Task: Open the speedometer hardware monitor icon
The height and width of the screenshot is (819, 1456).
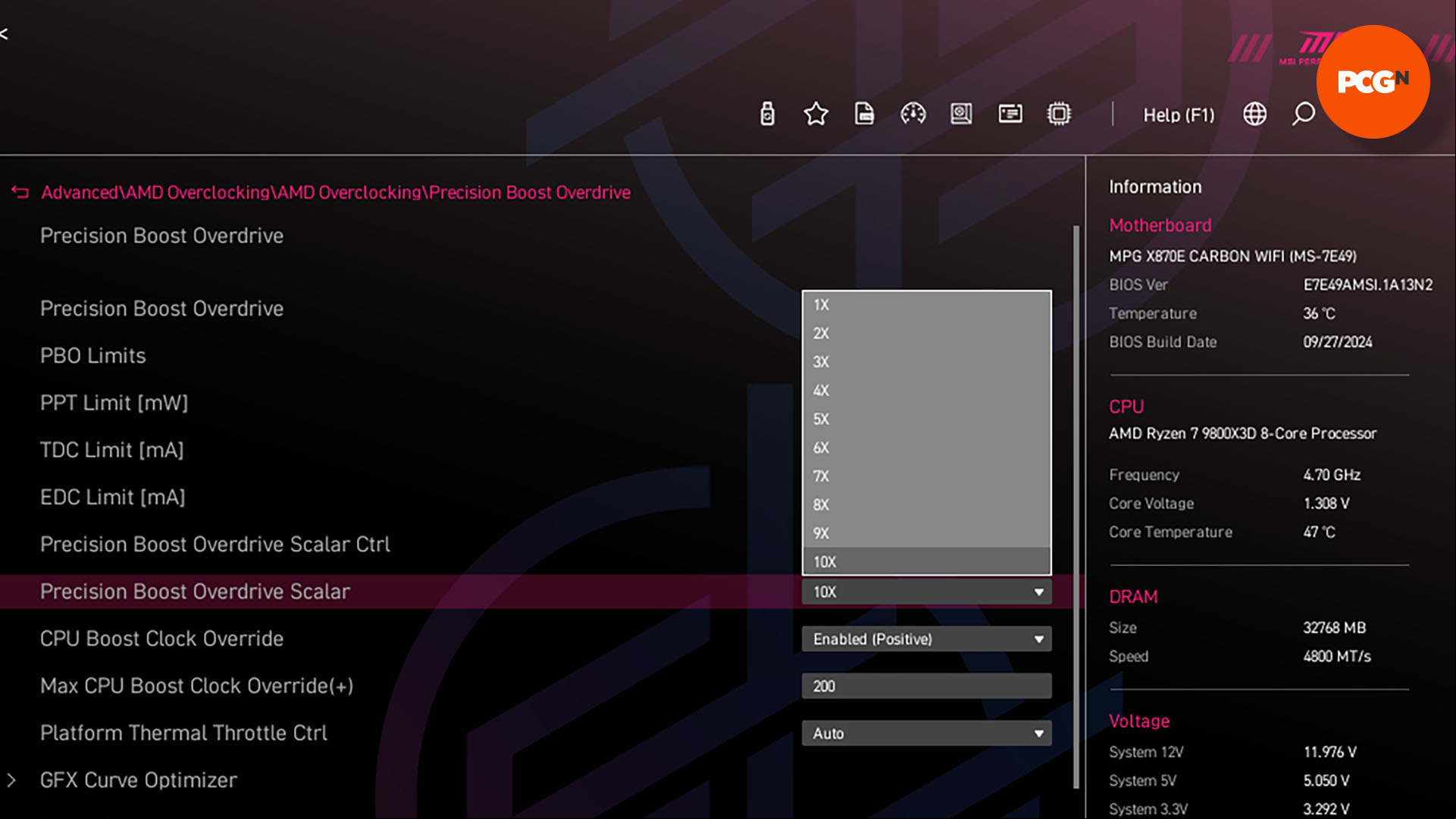Action: 913,114
